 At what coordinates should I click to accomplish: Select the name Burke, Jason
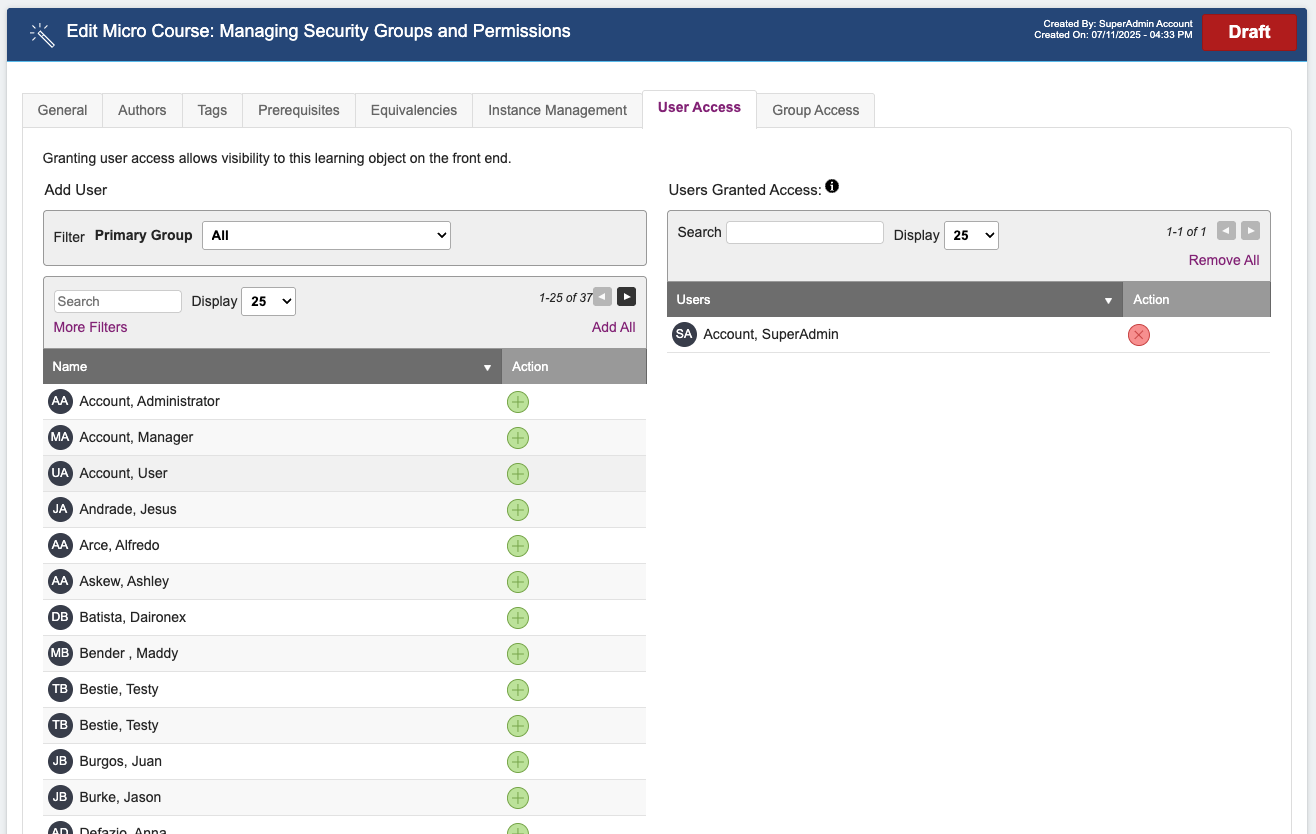click(x=120, y=797)
